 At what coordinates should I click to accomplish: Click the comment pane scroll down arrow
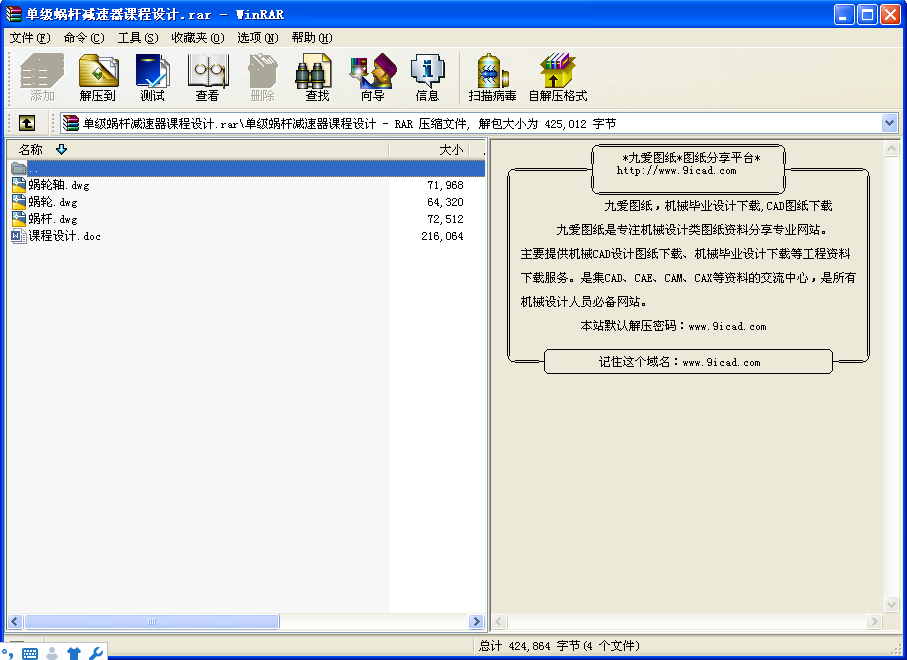(x=891, y=604)
